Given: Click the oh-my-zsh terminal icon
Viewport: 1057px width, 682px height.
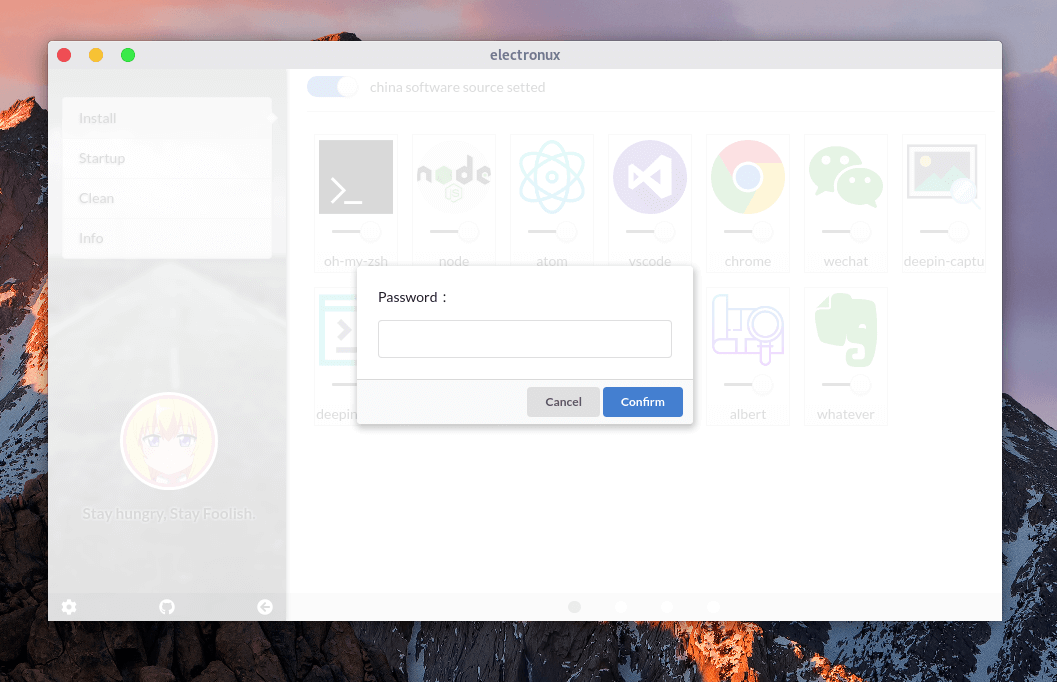Looking at the screenshot, I should tap(355, 177).
